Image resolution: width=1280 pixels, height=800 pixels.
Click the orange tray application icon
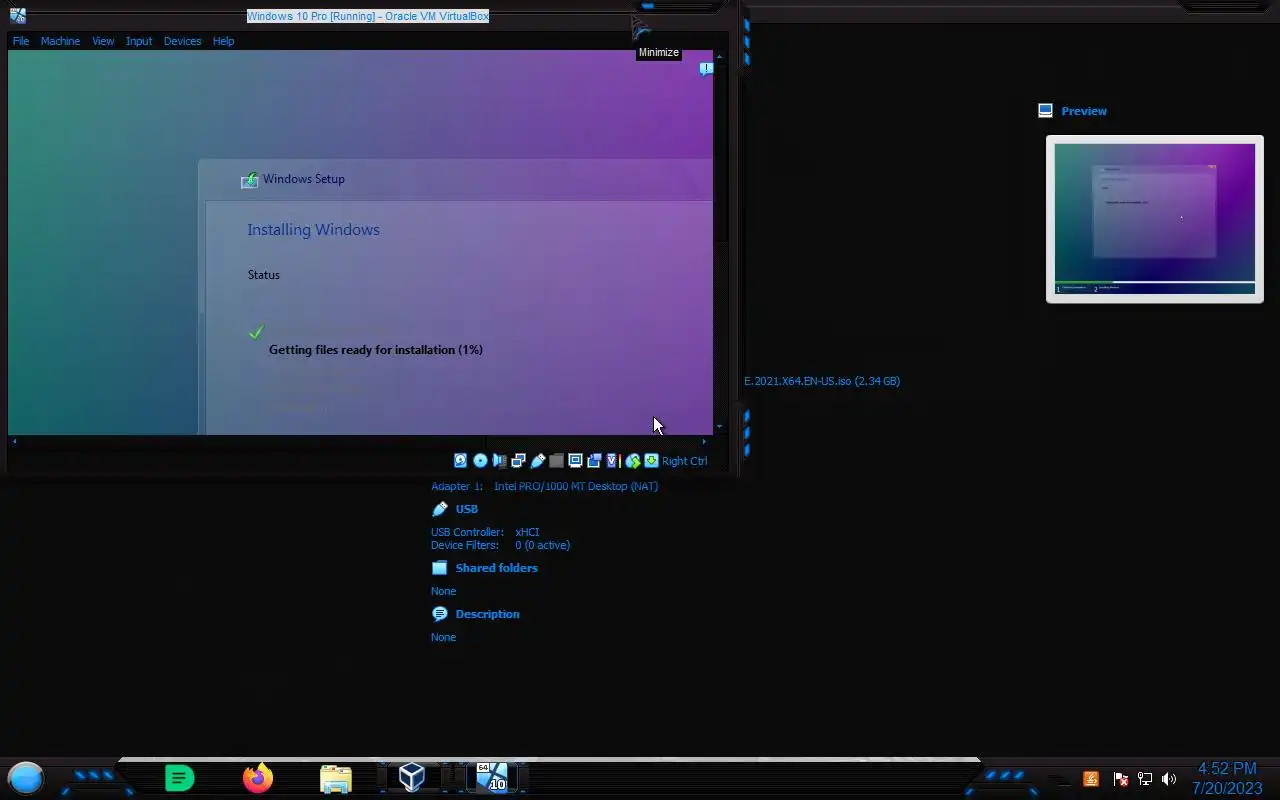1091,779
